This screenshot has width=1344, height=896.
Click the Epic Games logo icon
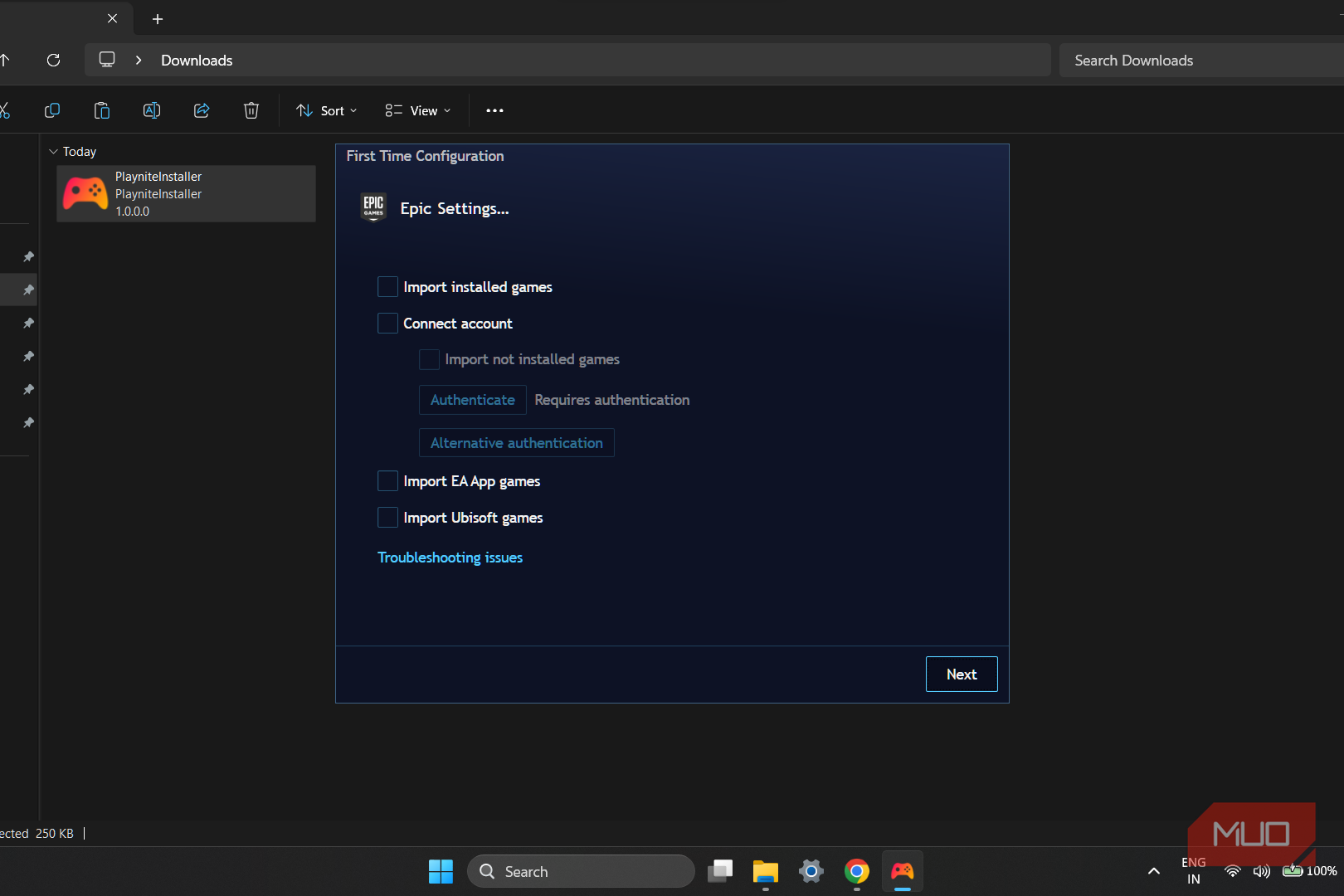(x=373, y=207)
